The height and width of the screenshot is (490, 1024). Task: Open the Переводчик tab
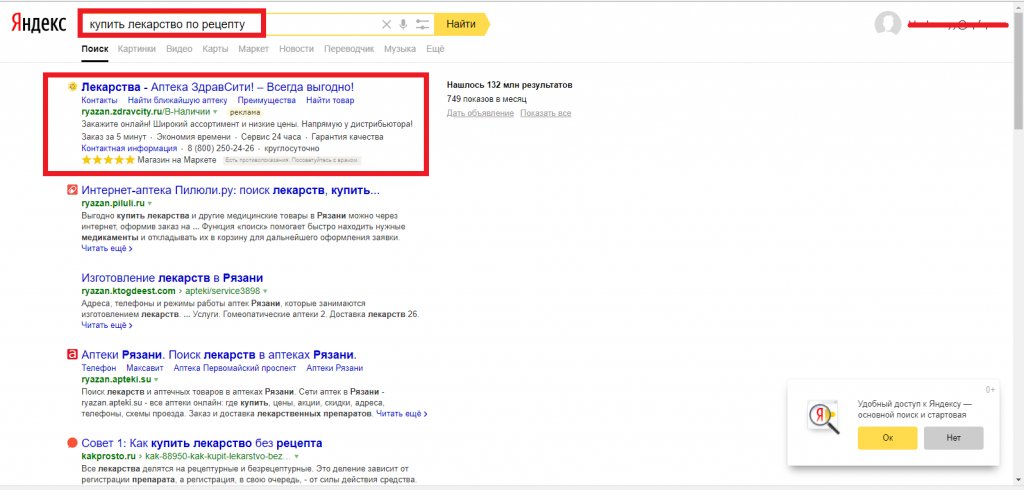tap(349, 48)
